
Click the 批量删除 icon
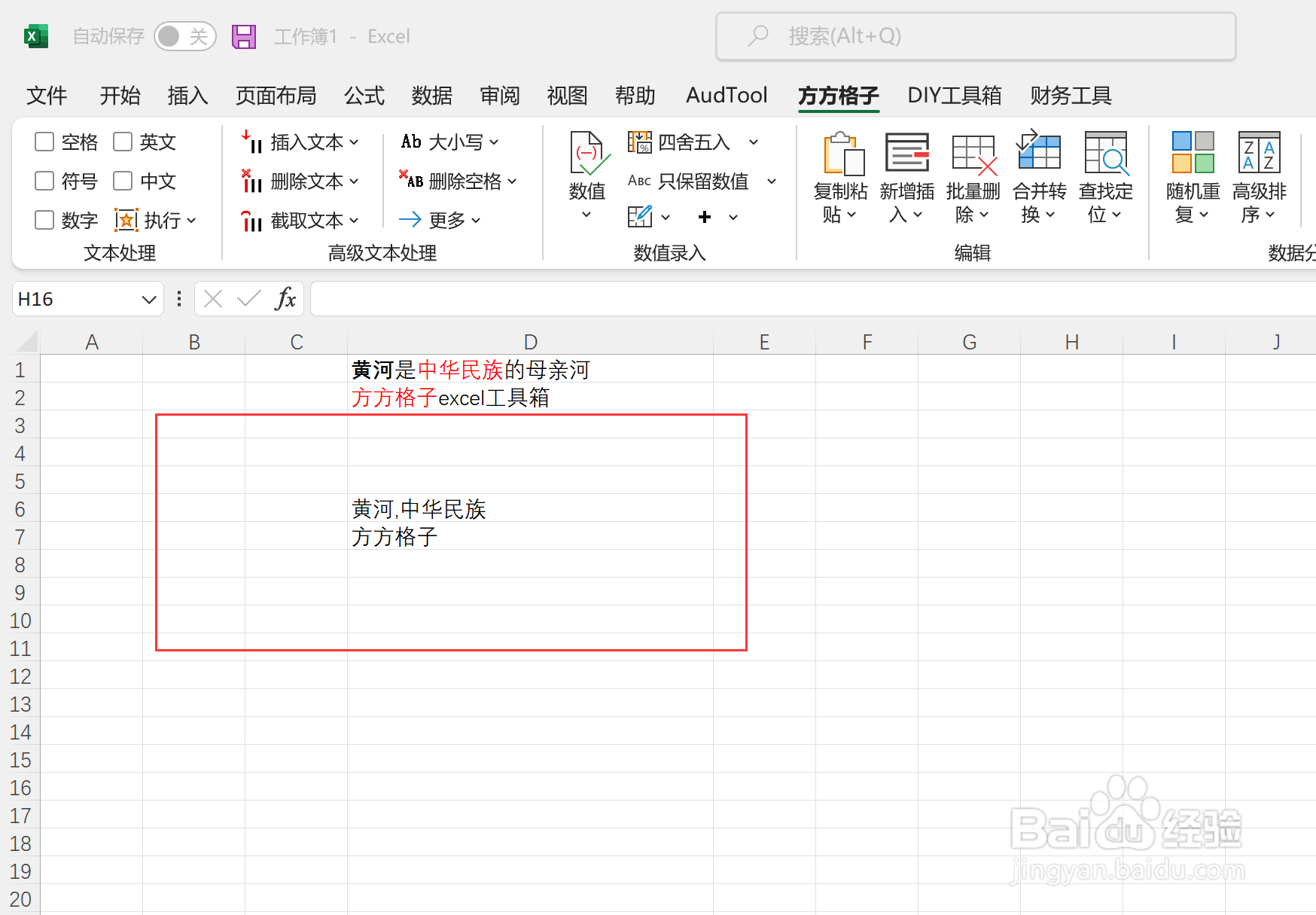974,154
